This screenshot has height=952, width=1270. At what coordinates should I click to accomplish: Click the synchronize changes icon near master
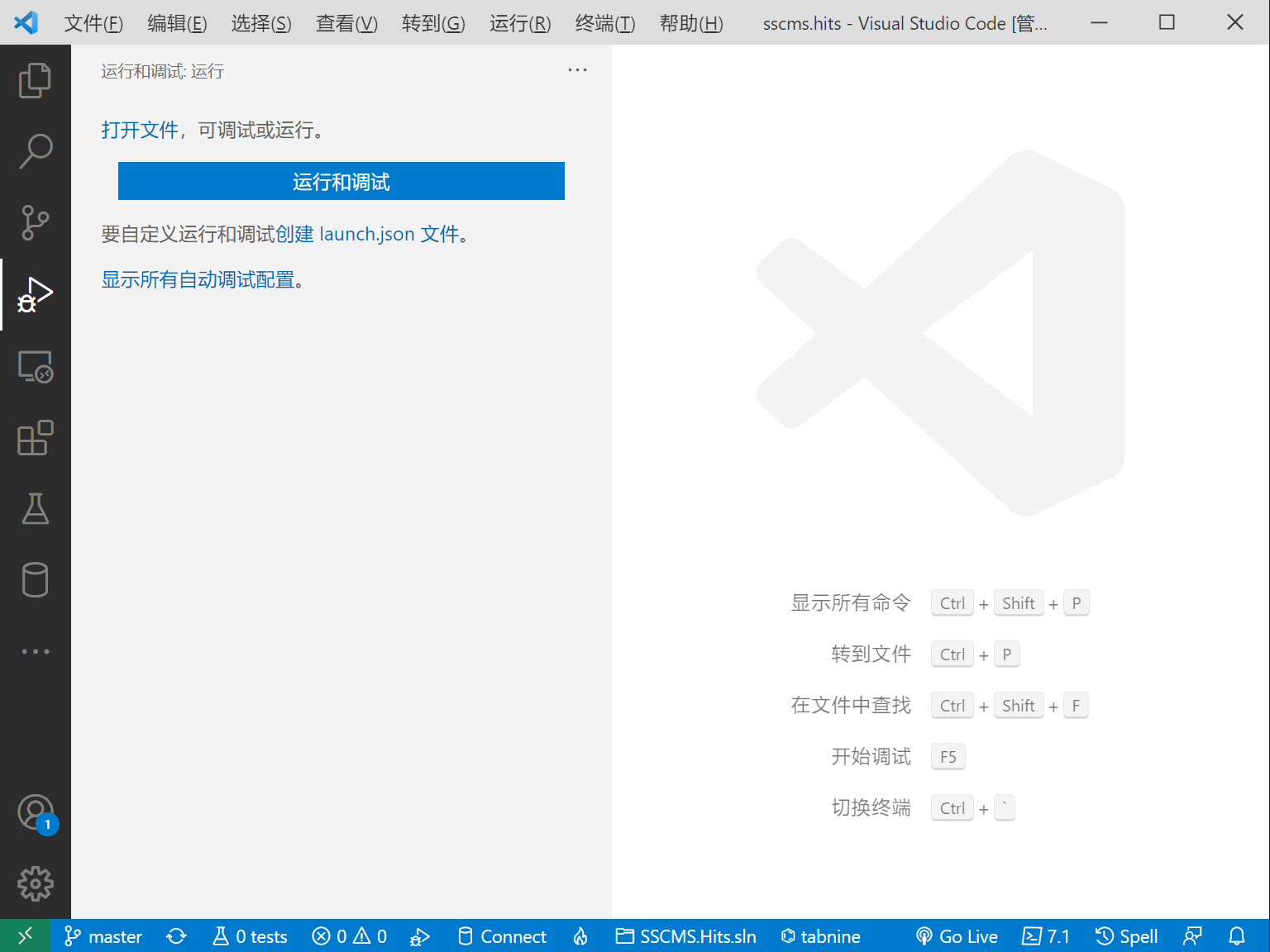(176, 935)
